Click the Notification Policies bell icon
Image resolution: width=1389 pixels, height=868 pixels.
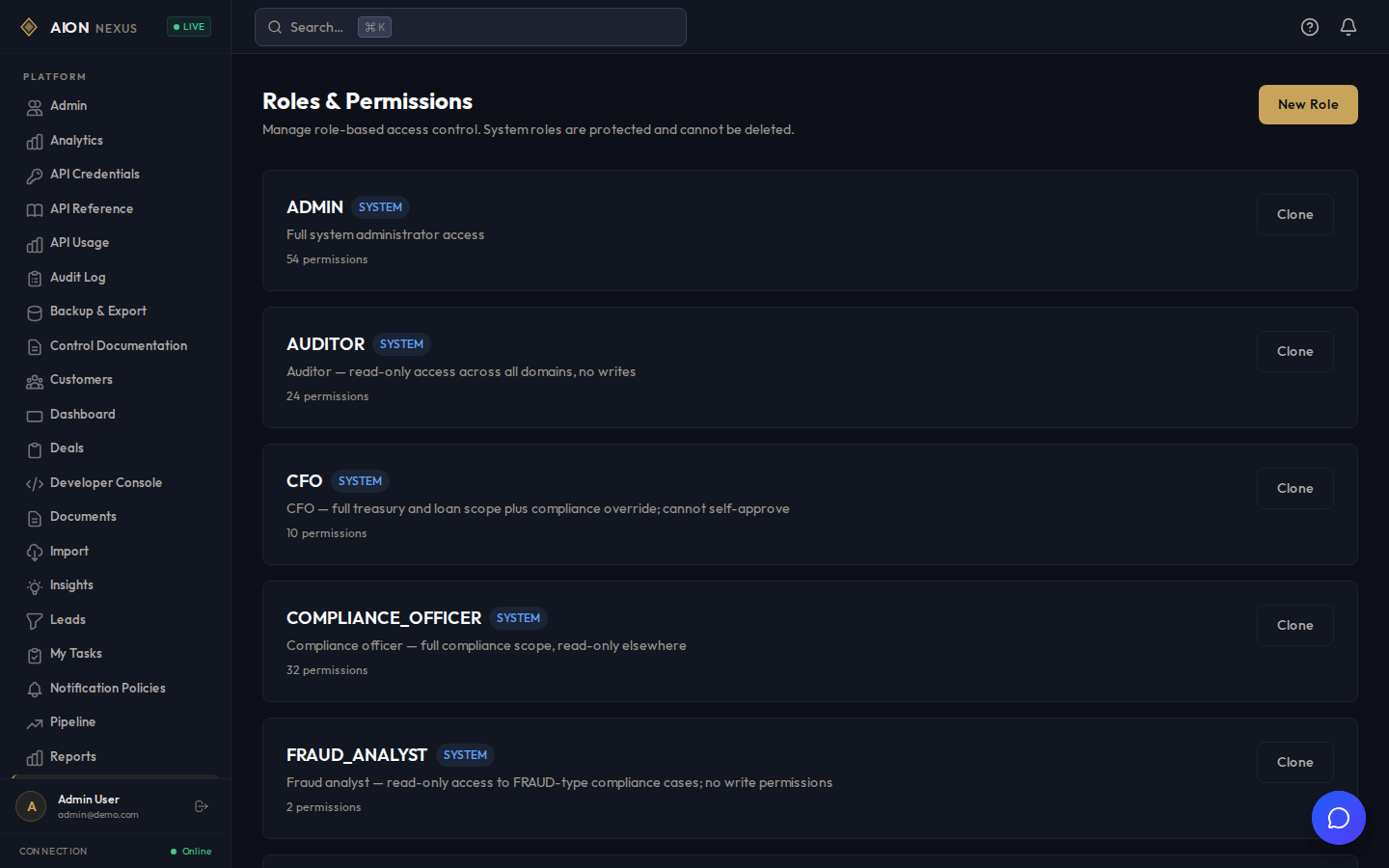click(35, 690)
